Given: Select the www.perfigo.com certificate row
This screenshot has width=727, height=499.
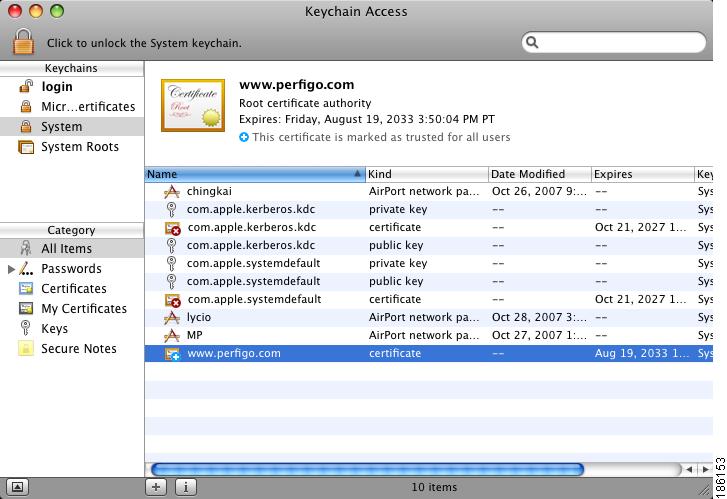Looking at the screenshot, I should (x=429, y=353).
